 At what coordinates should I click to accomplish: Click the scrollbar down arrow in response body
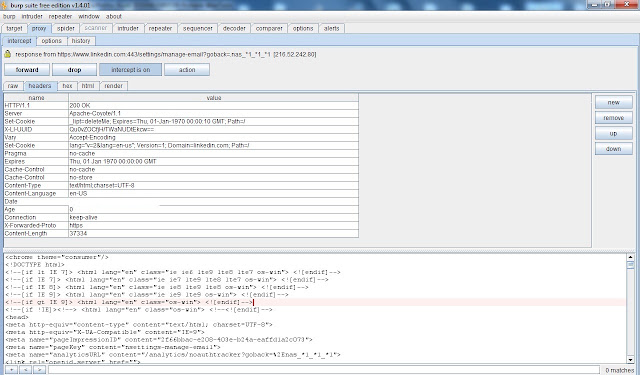pyautogui.click(x=630, y=360)
